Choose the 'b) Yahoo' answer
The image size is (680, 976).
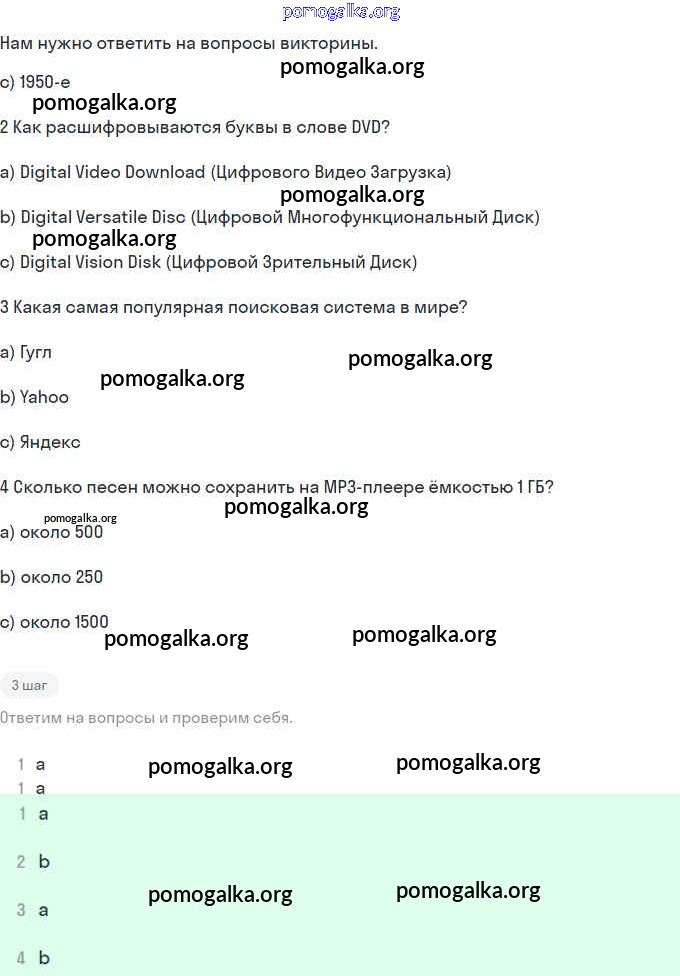(35, 397)
